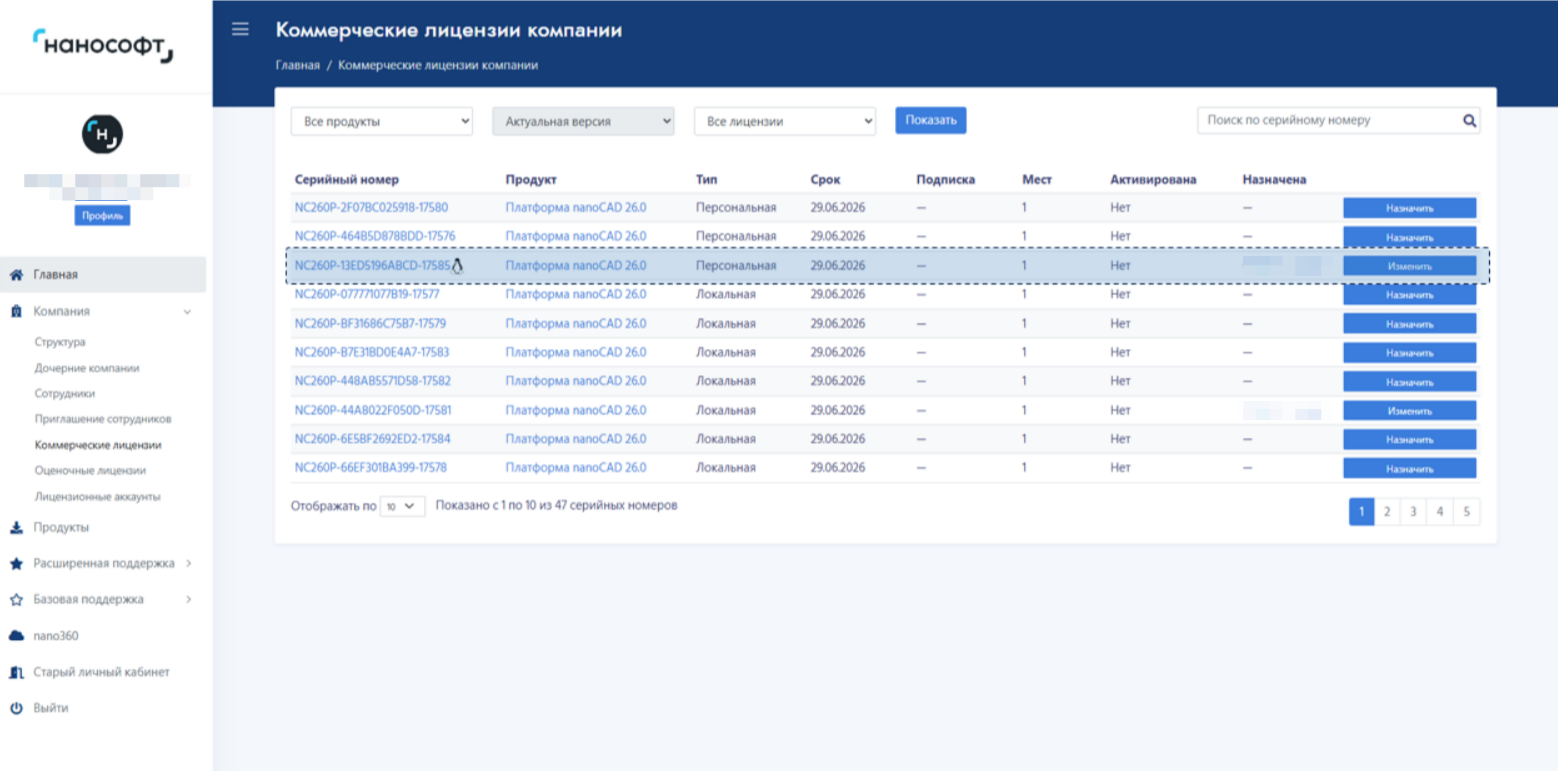Open serial number NC260P-2F07BC025918-17580 link
Image resolution: width=1558 pixels, height=771 pixels.
pos(371,208)
